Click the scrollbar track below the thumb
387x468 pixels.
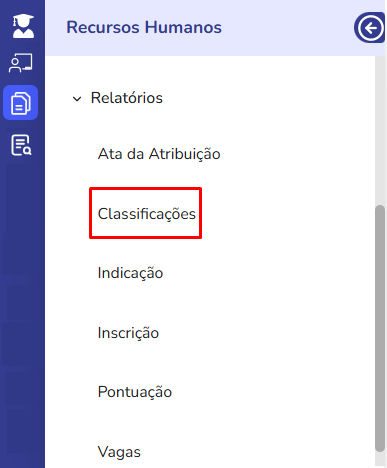(x=380, y=459)
